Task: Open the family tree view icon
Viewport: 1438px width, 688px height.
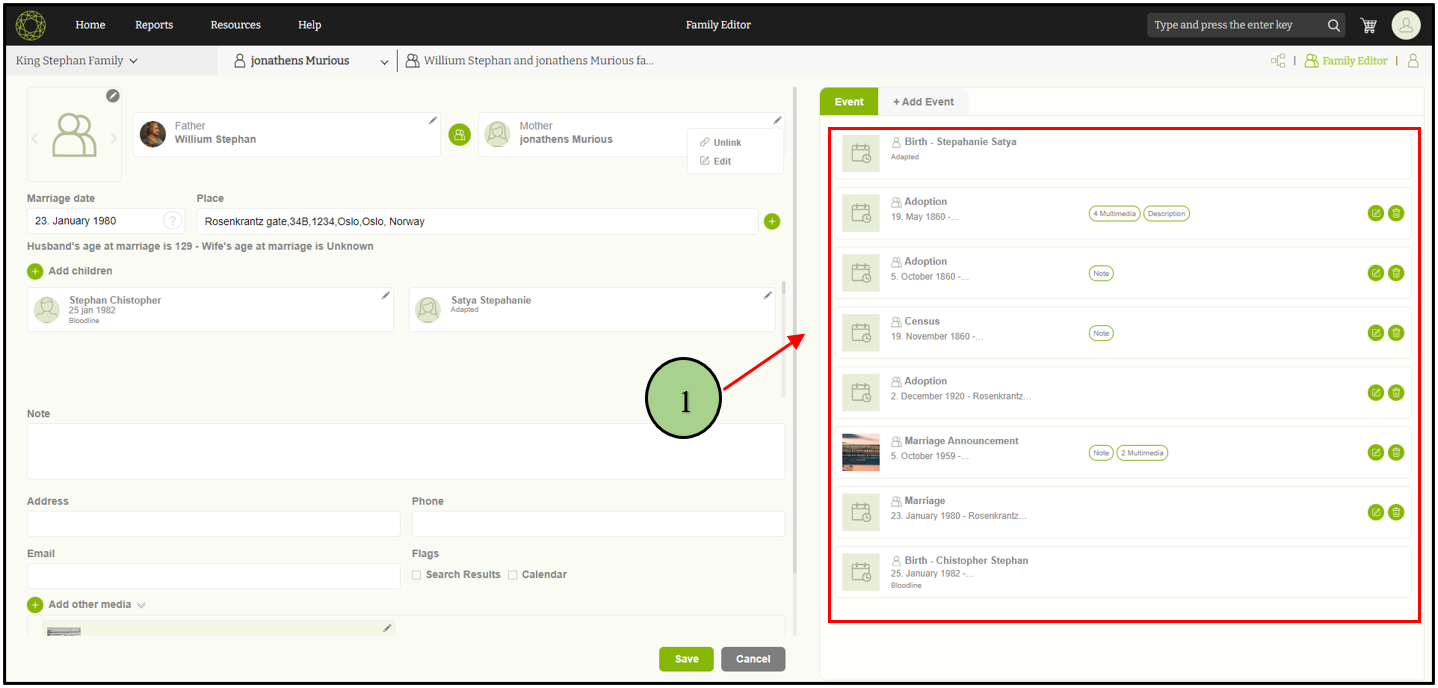Action: (x=1277, y=61)
